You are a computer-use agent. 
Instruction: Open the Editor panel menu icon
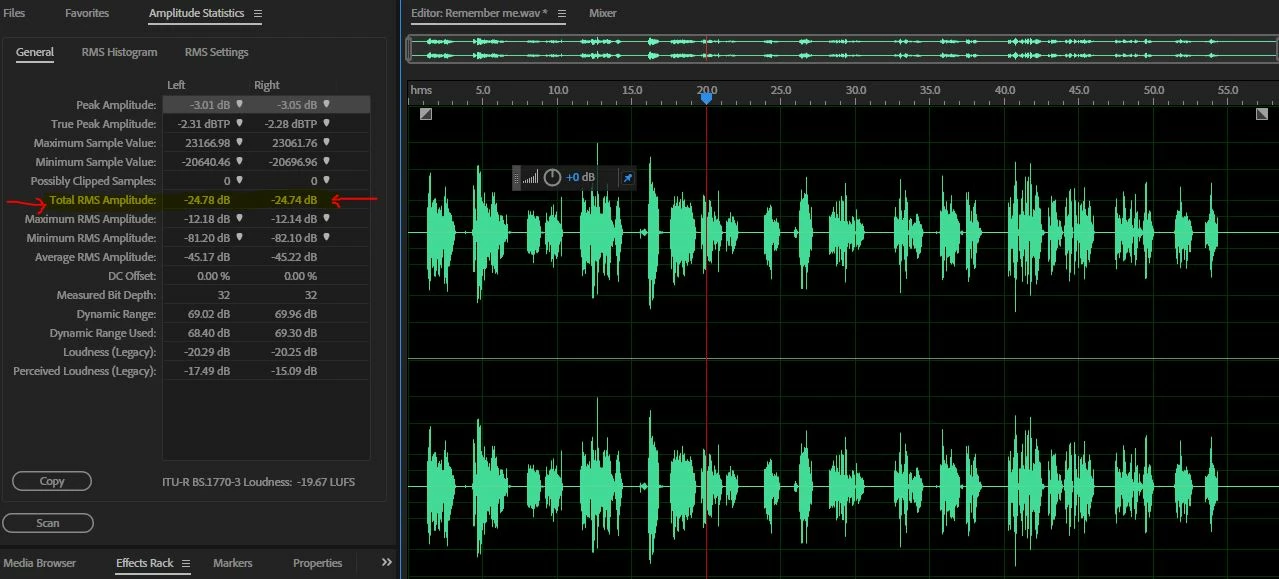pos(561,14)
